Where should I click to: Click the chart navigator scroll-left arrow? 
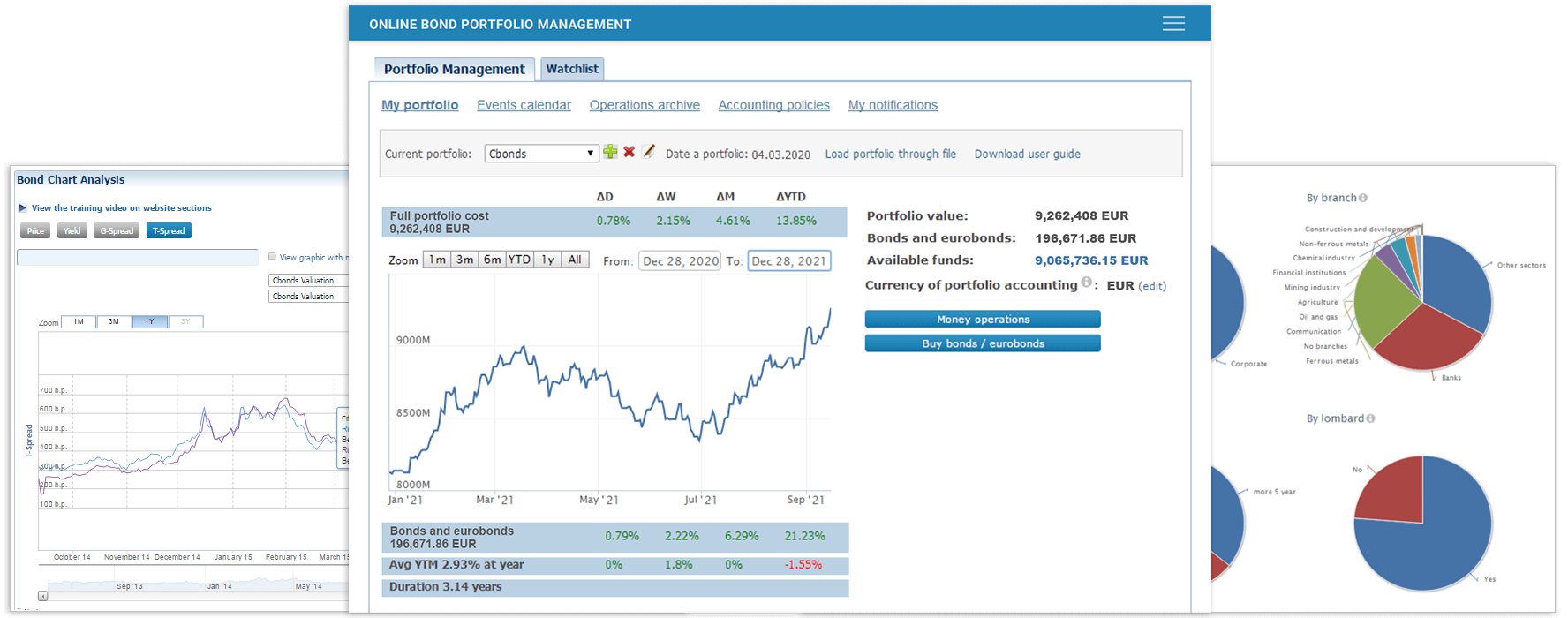[x=42, y=596]
